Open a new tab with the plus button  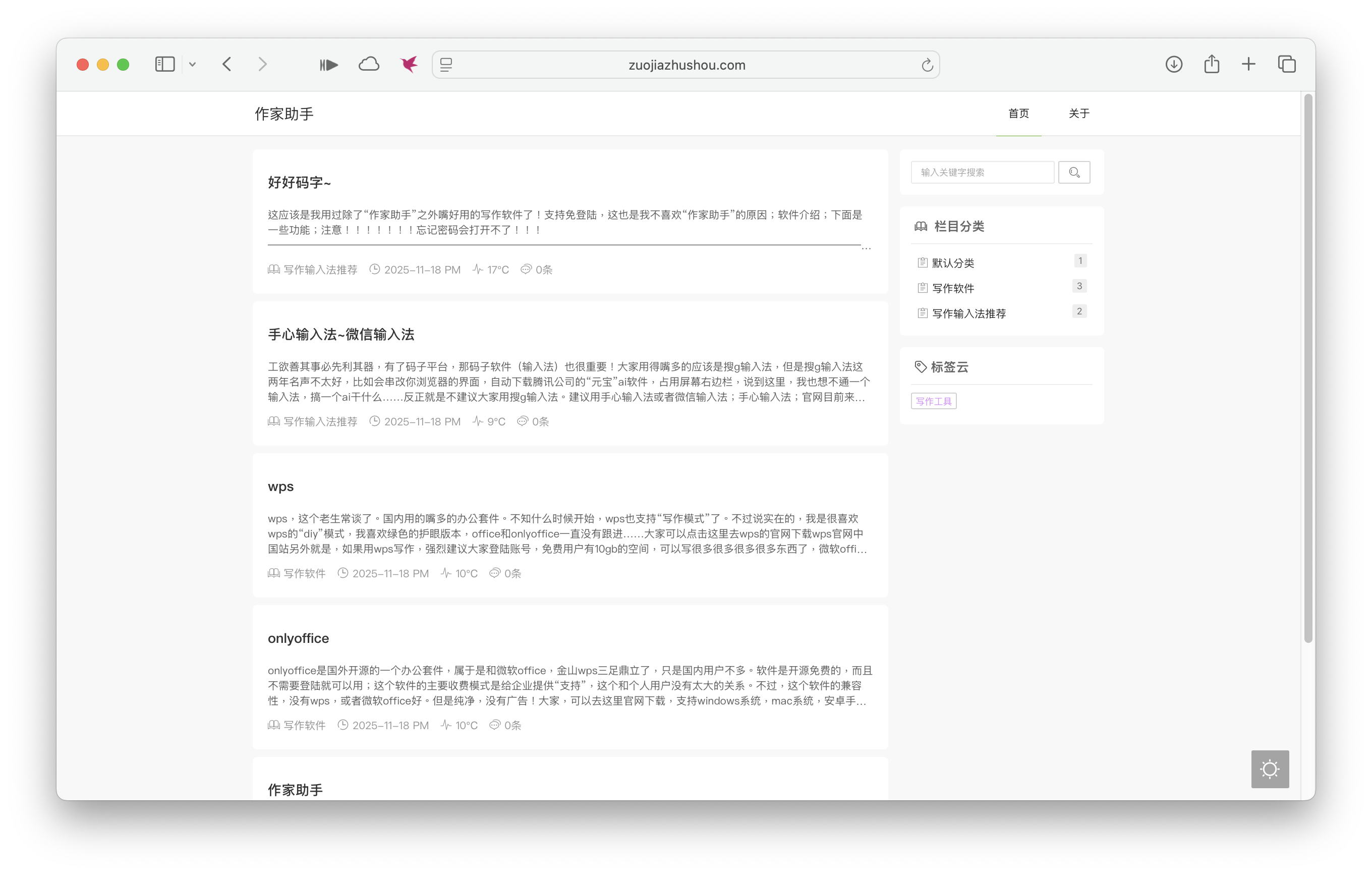pos(1248,64)
